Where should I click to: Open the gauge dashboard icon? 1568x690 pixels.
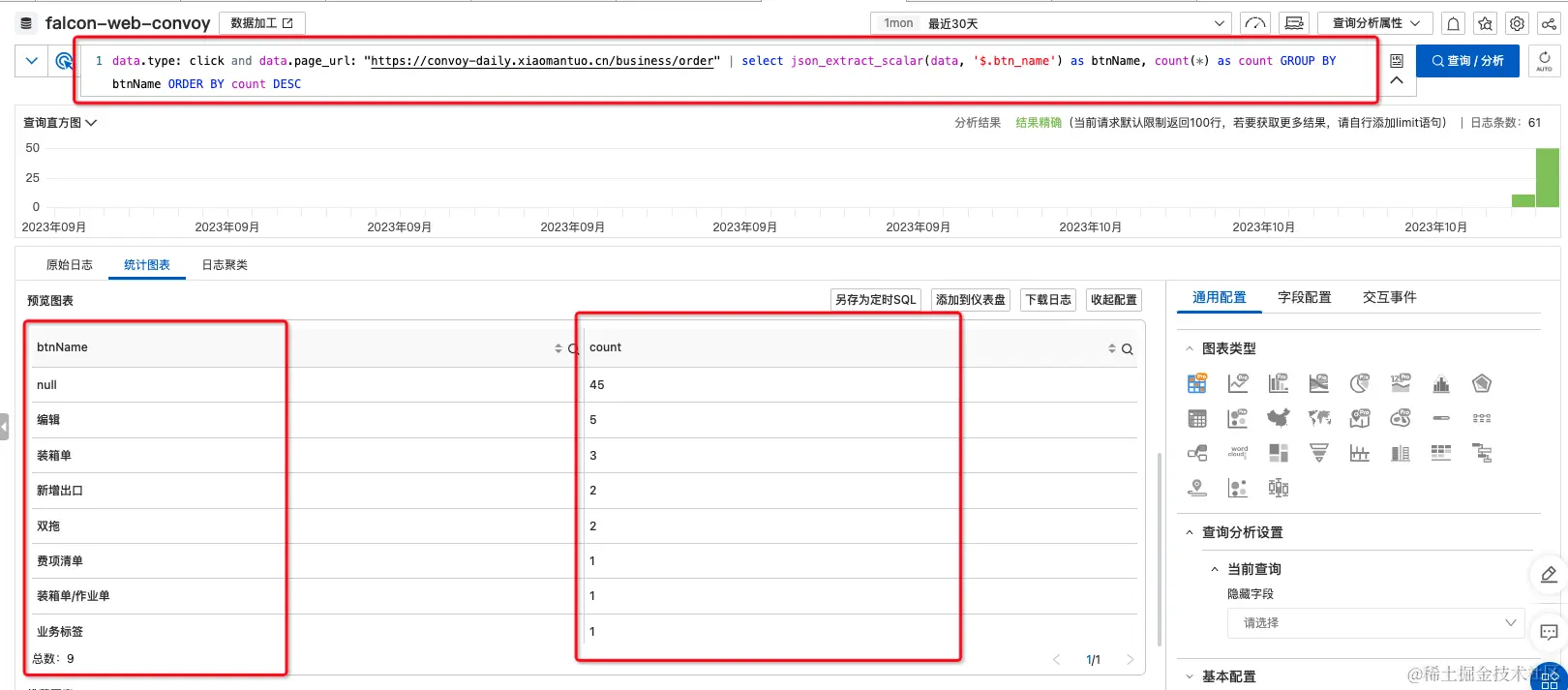(x=1255, y=23)
